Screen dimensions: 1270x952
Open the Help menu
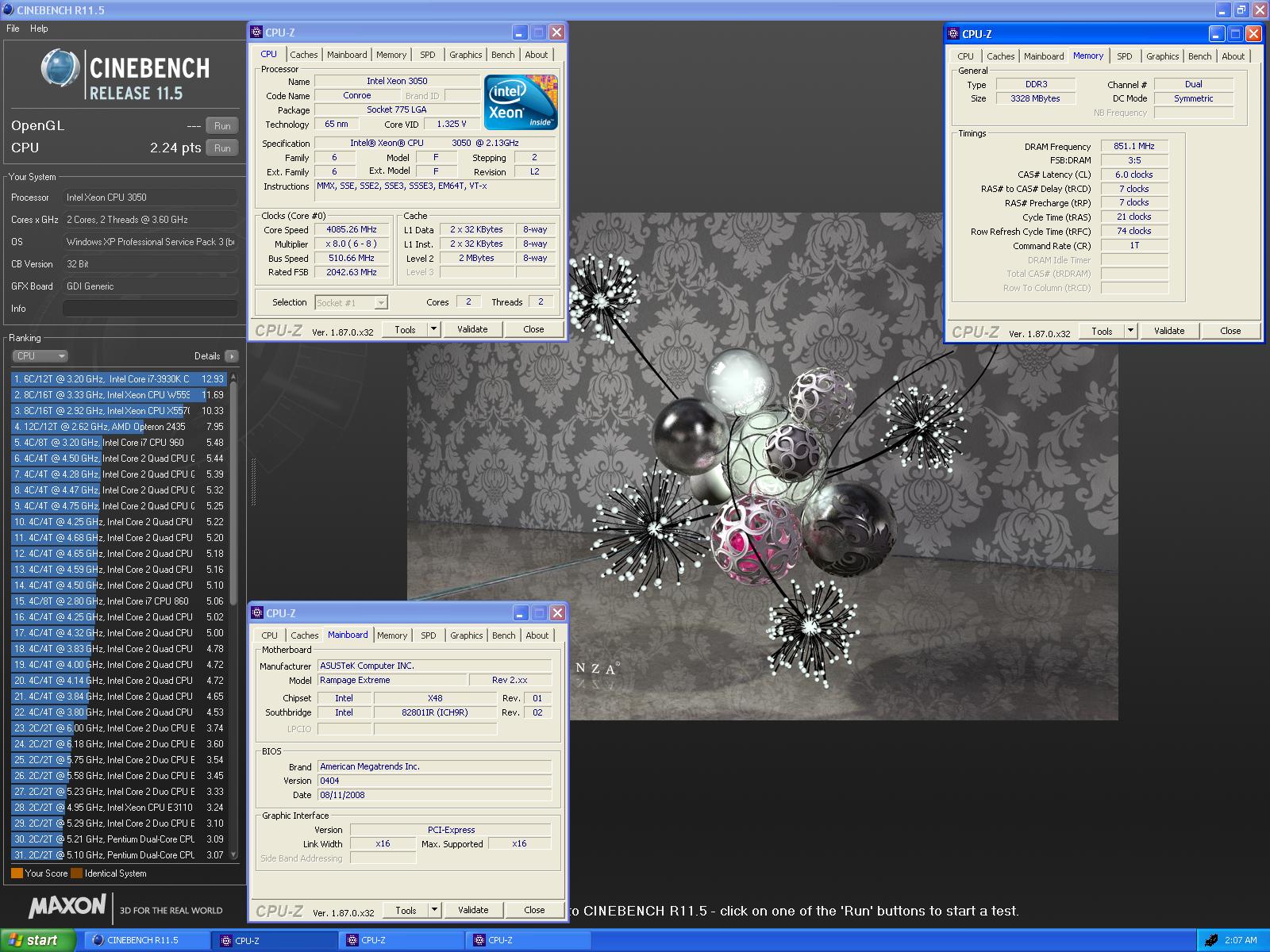tap(39, 29)
